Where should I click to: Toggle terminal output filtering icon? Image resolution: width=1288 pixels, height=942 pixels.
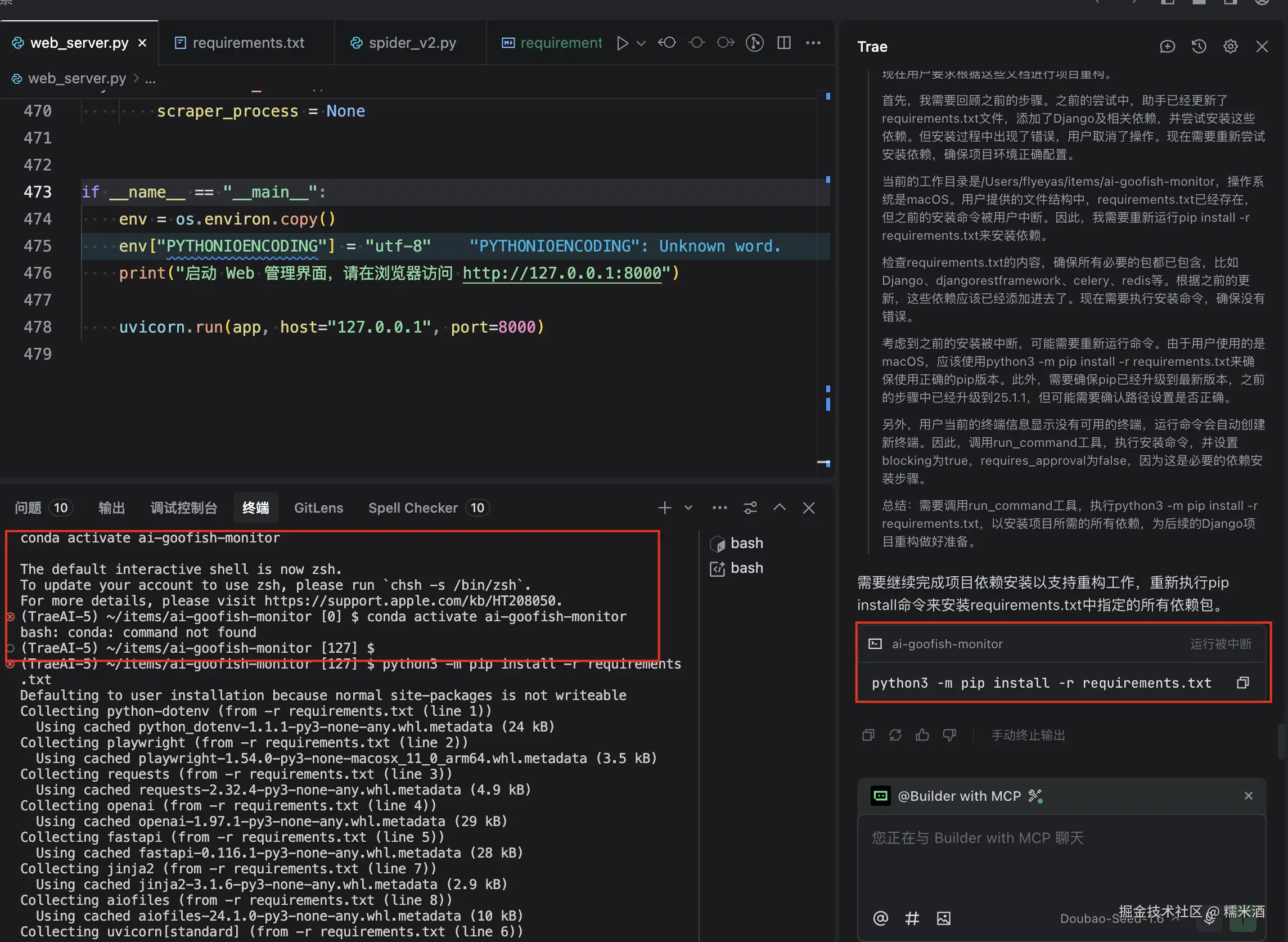pos(750,508)
